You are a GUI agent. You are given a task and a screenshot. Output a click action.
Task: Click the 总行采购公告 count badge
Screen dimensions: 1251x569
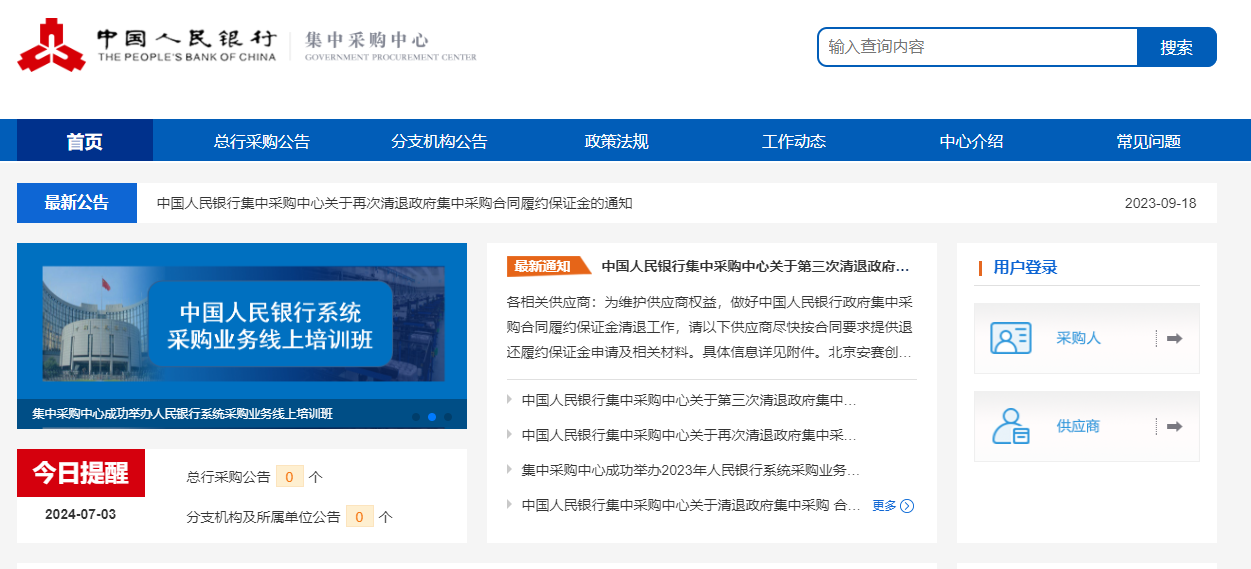coord(289,477)
